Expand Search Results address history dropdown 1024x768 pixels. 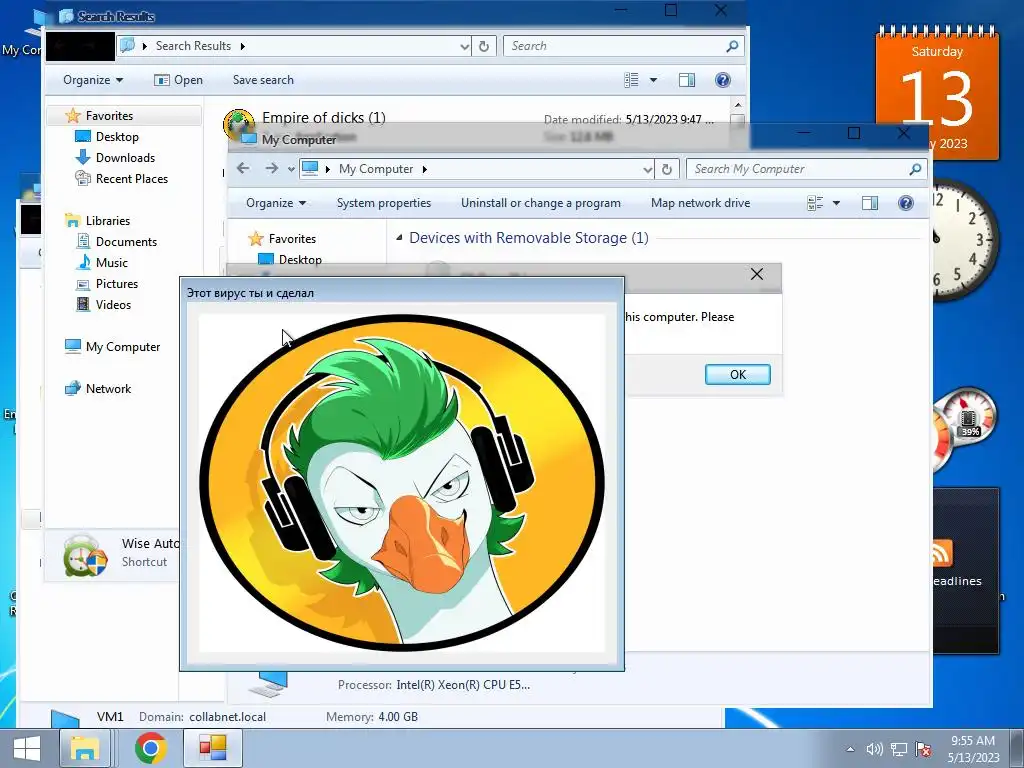(x=464, y=46)
